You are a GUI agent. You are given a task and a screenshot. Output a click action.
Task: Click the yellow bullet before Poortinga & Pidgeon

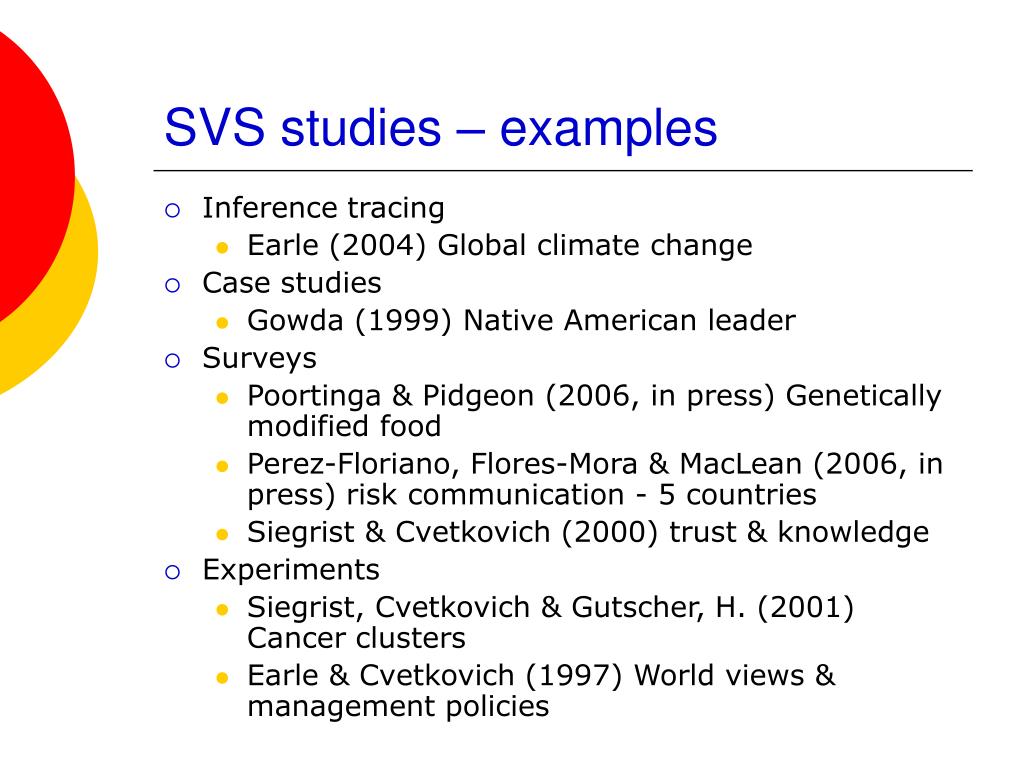(x=222, y=398)
